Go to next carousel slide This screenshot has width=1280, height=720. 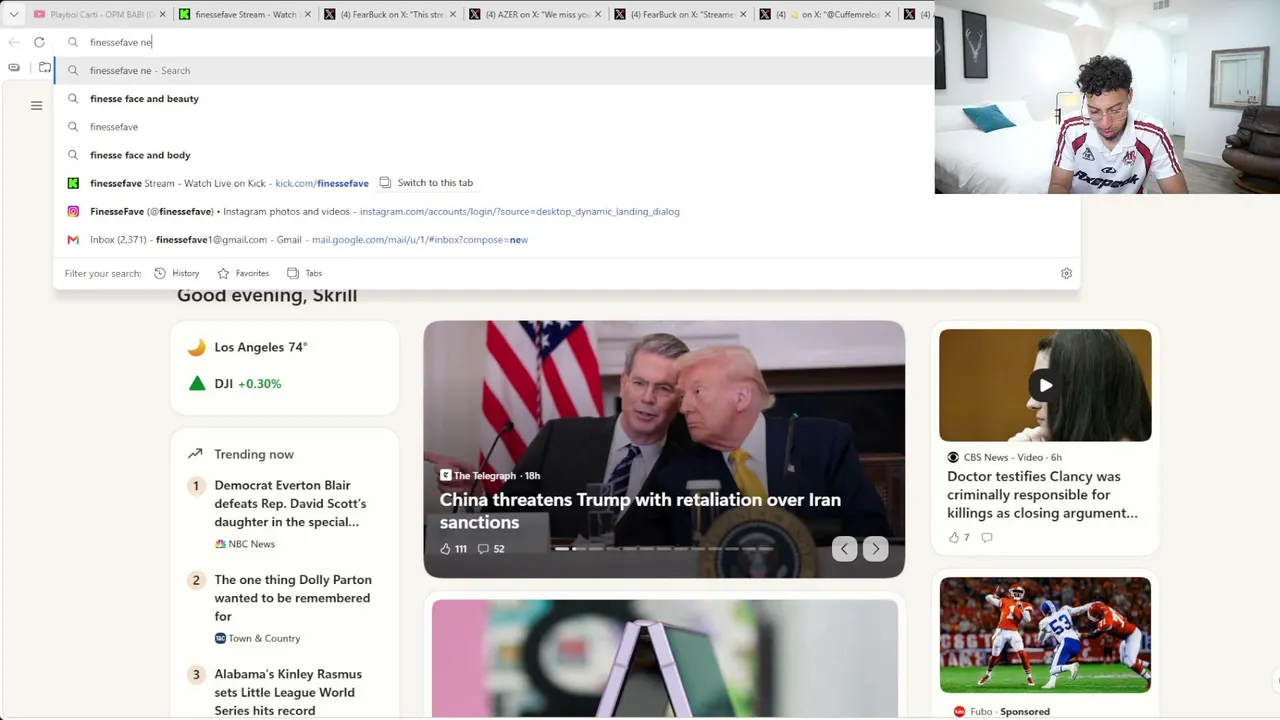click(875, 548)
